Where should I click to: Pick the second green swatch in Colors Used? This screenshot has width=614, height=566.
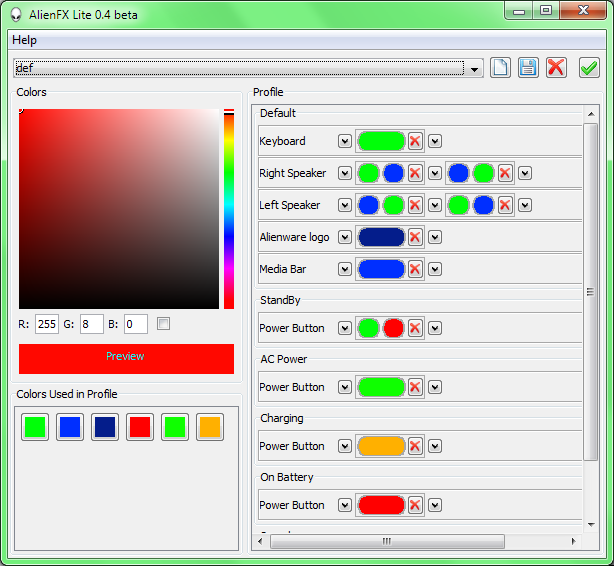click(x=175, y=427)
